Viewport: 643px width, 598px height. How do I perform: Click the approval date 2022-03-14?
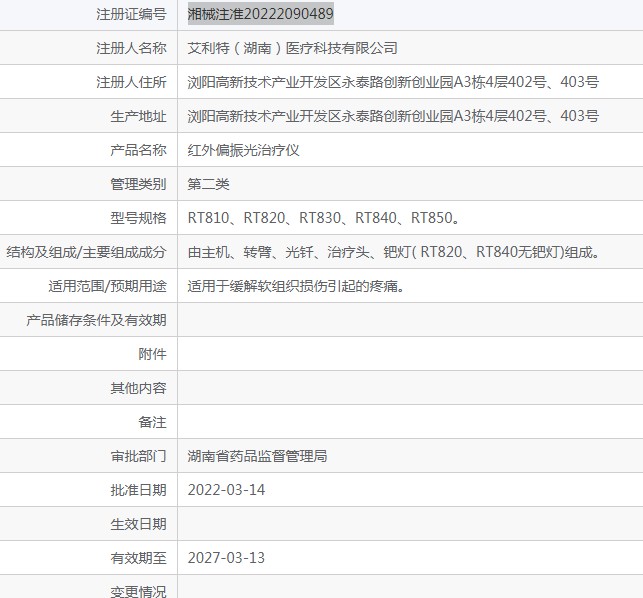coord(226,490)
